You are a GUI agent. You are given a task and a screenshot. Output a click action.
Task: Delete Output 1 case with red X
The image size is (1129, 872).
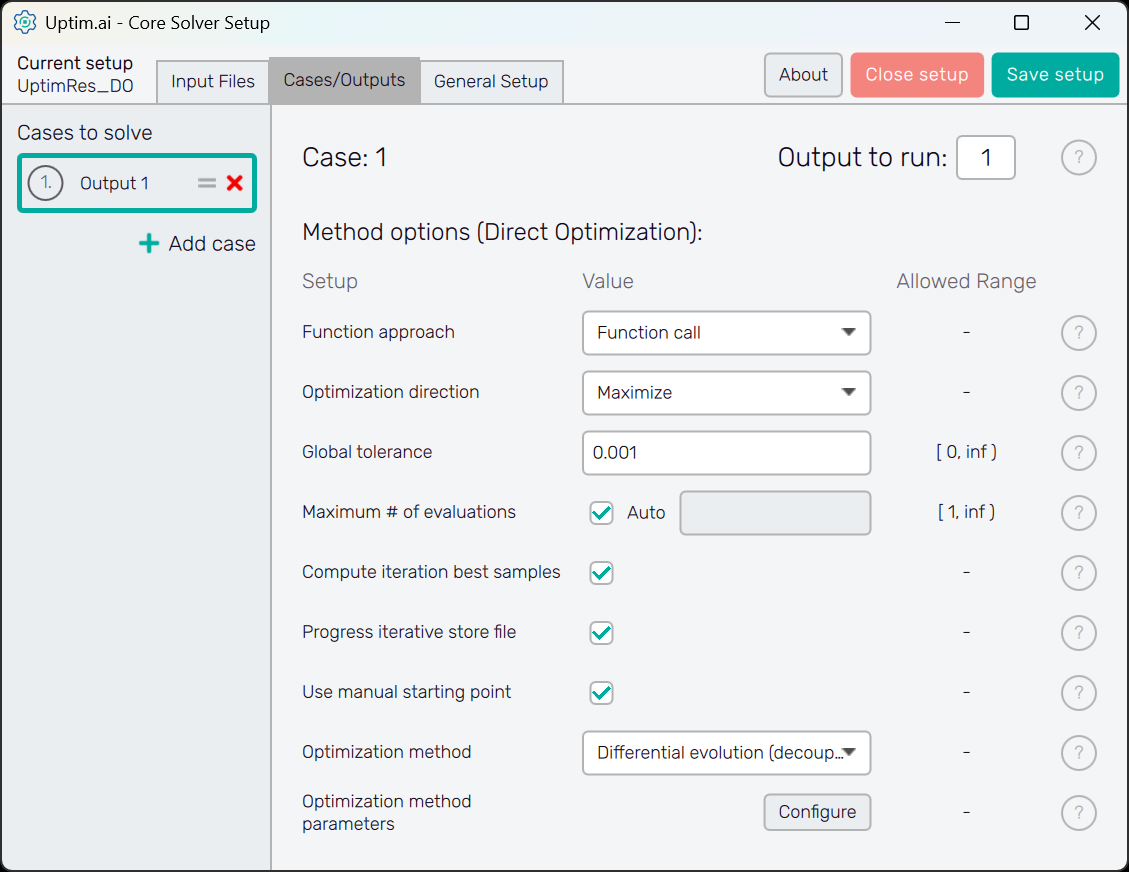click(x=235, y=183)
